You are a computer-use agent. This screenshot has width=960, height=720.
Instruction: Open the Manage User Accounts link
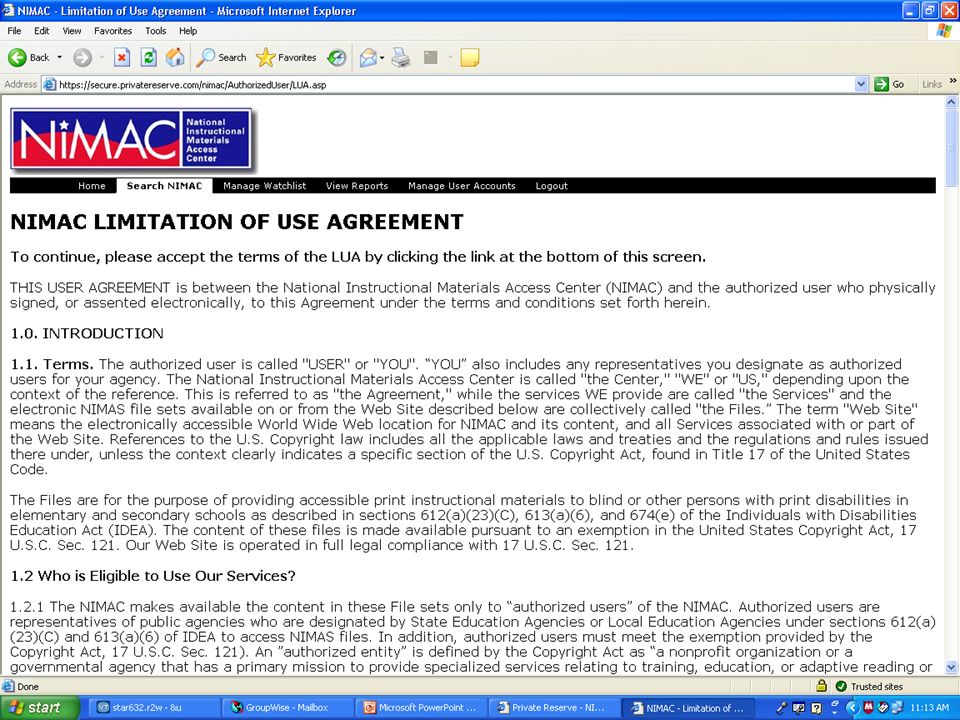[462, 186]
